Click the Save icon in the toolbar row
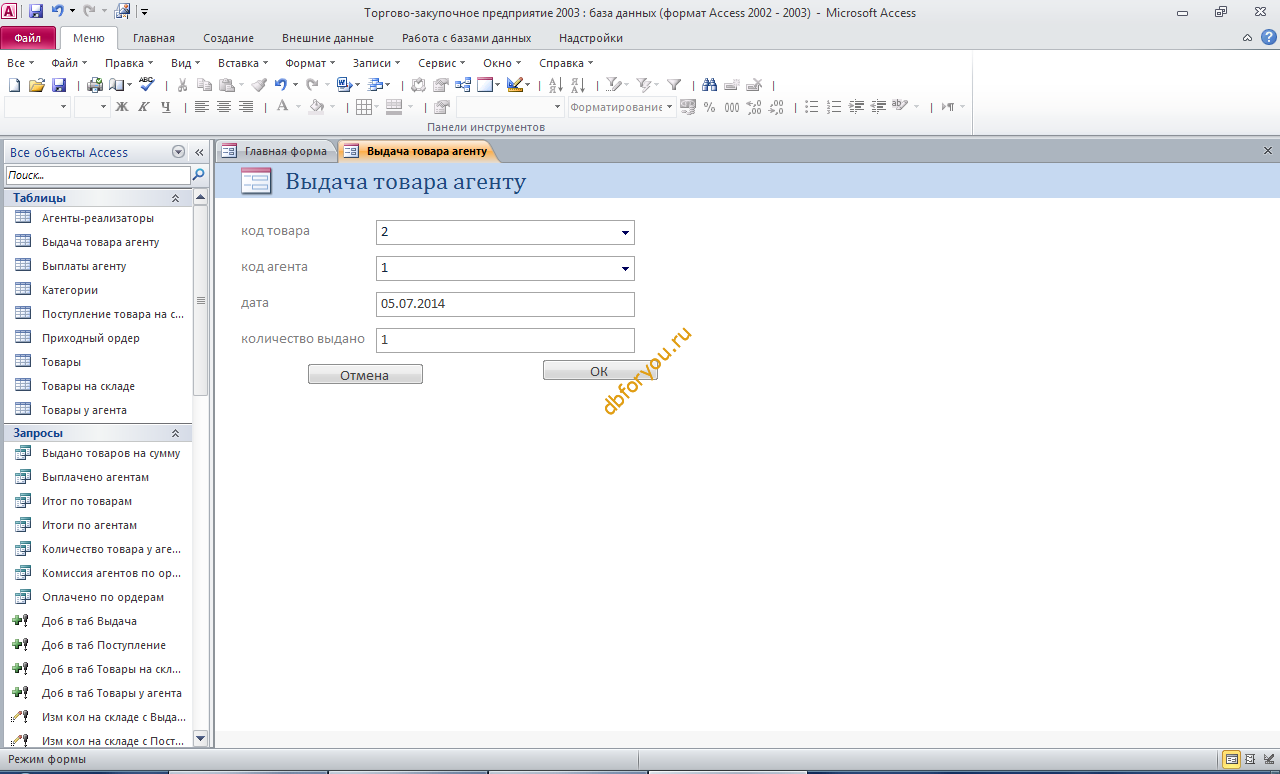Screen dimensions: 1280x774 click(59, 85)
